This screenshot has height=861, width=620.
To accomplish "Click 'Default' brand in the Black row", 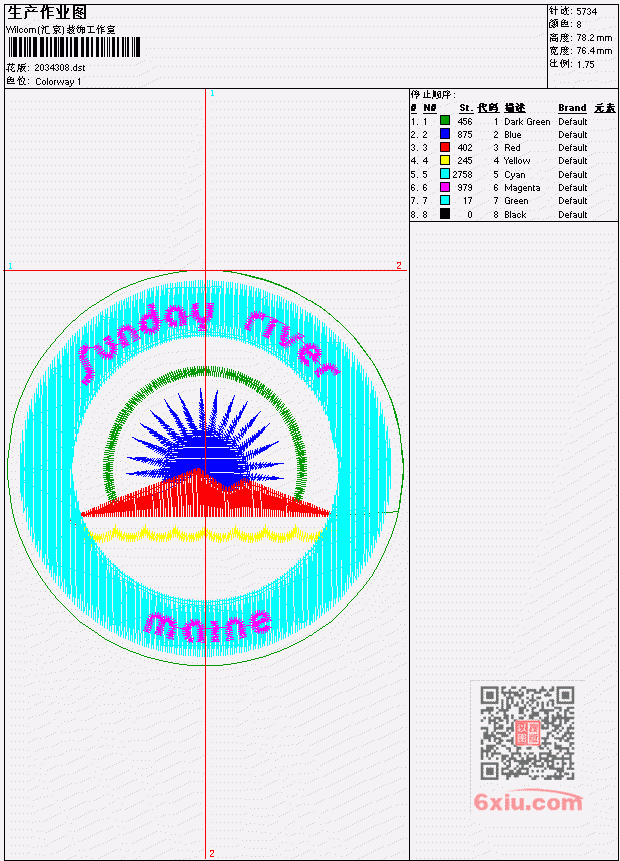I will (573, 215).
